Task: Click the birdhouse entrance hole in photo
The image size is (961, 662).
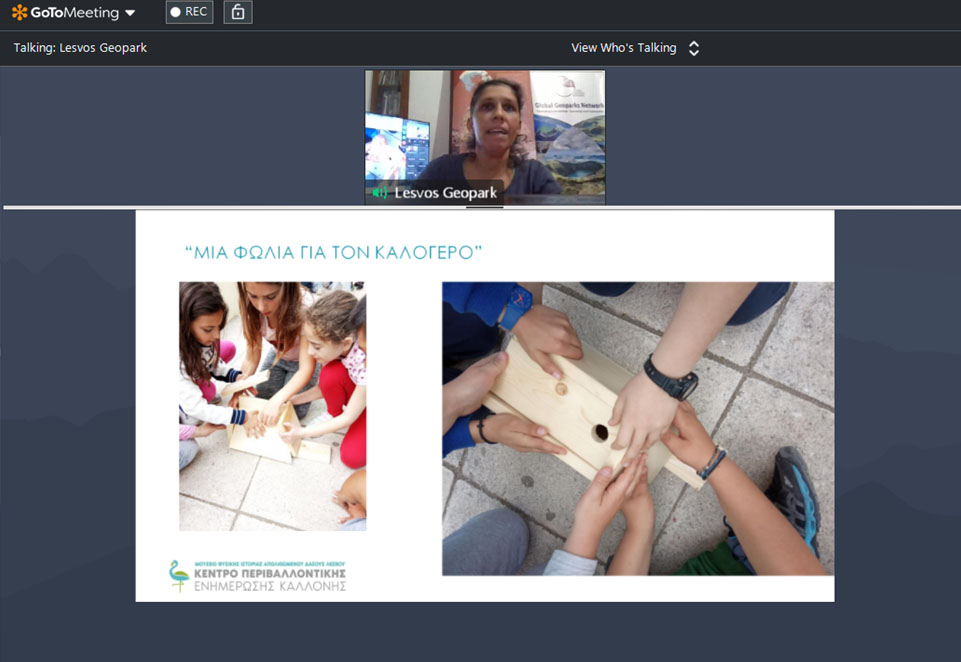Action: click(600, 432)
